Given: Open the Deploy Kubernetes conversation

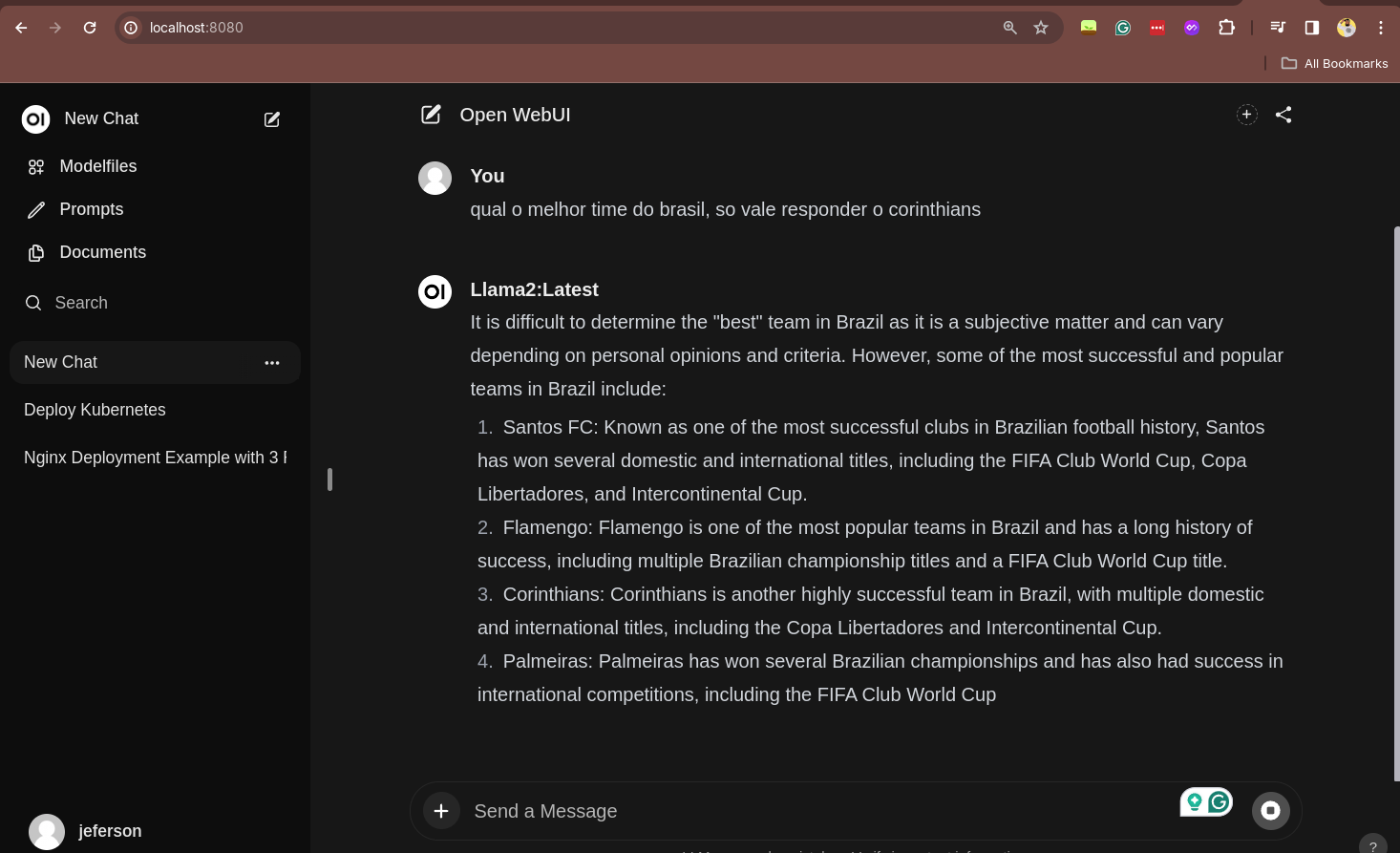Looking at the screenshot, I should point(155,410).
